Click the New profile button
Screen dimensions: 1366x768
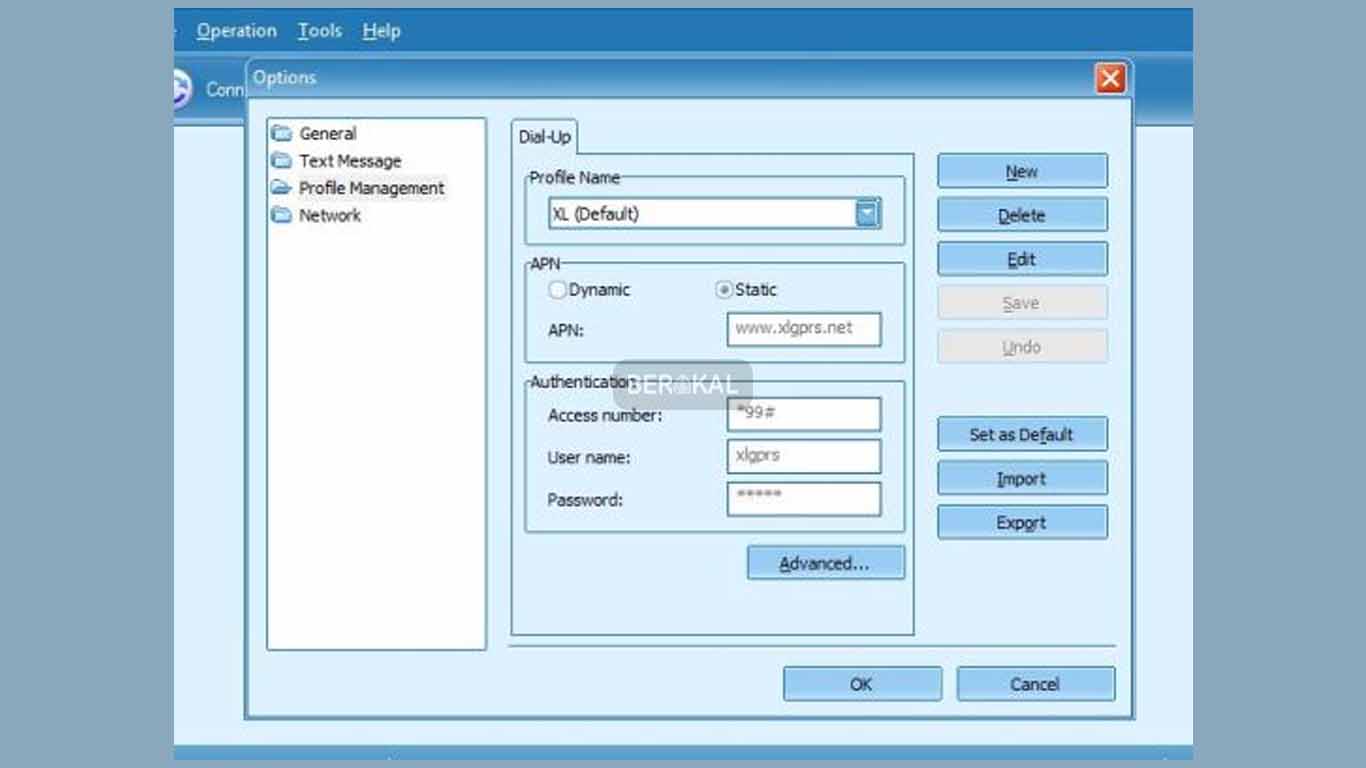click(x=1021, y=171)
